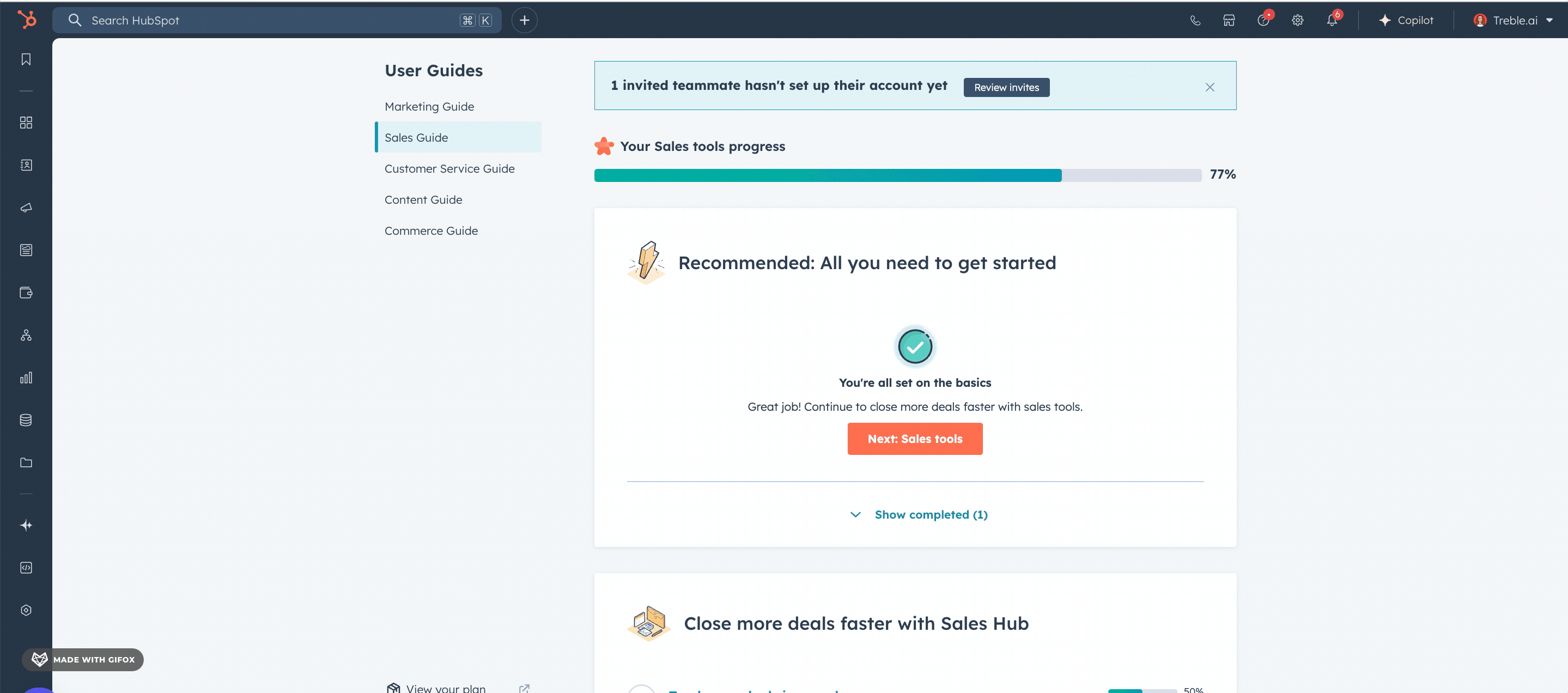Click the Review invites button
Viewport: 1568px width, 693px height.
click(x=1006, y=87)
